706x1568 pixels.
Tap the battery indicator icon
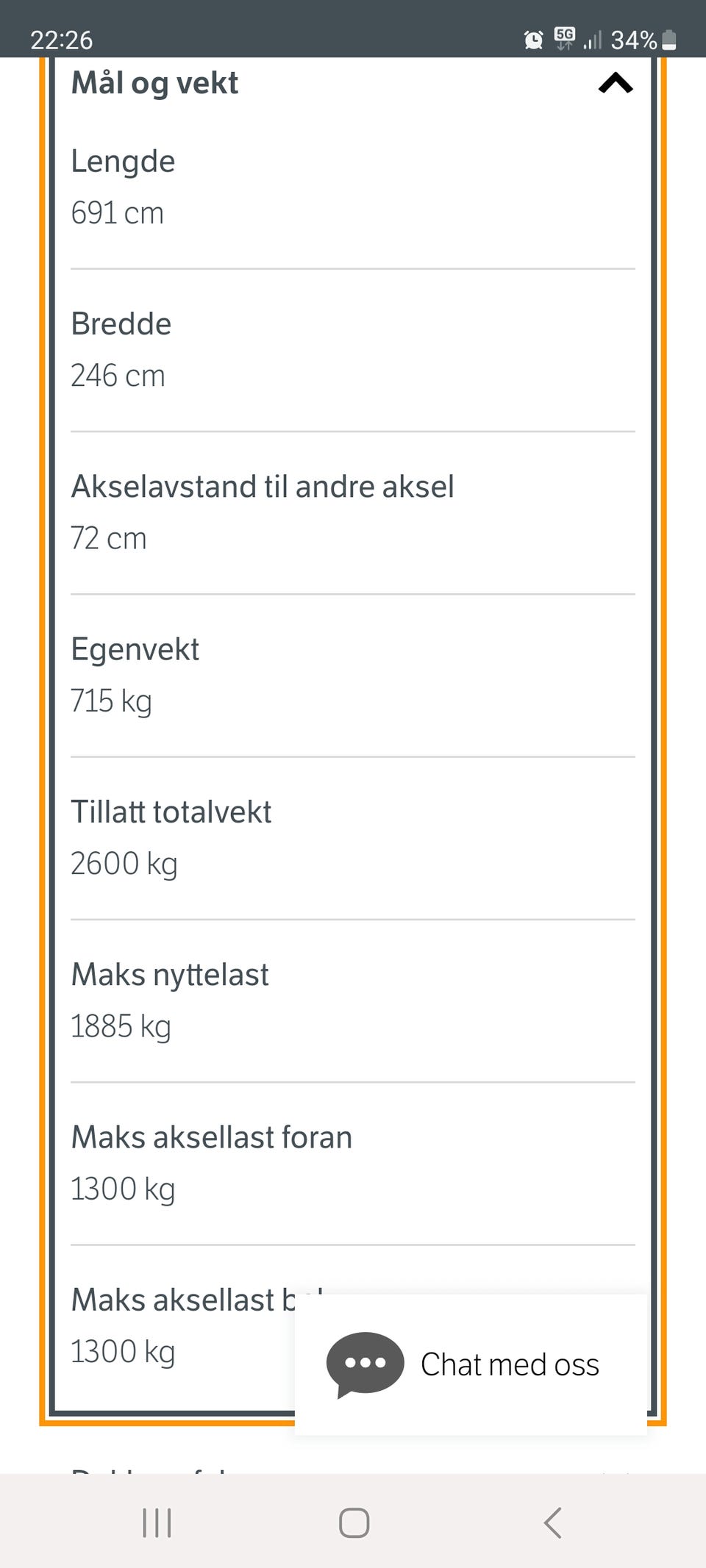[669, 40]
